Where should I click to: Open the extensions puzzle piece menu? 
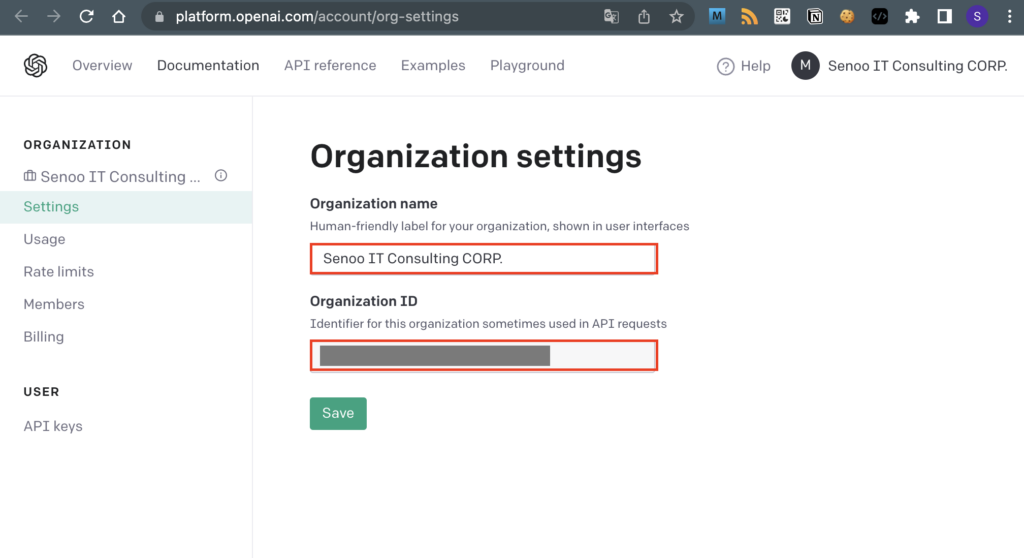click(912, 16)
